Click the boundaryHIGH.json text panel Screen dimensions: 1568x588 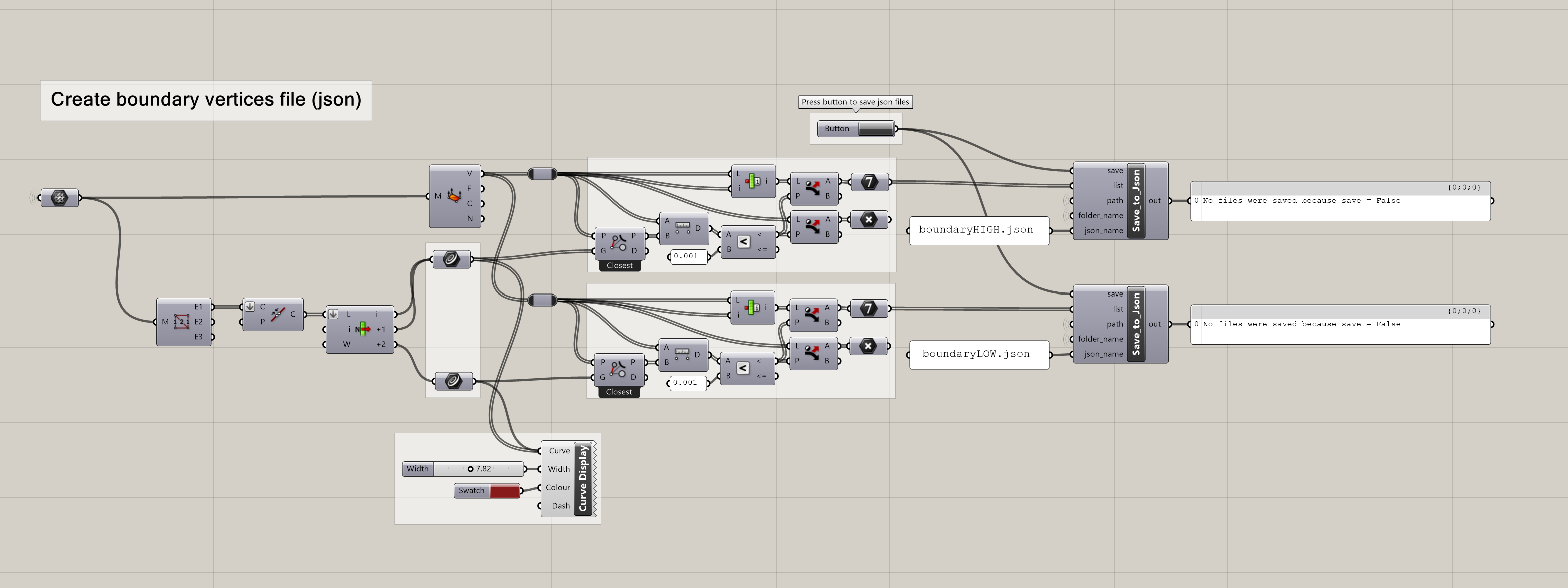pos(979,231)
